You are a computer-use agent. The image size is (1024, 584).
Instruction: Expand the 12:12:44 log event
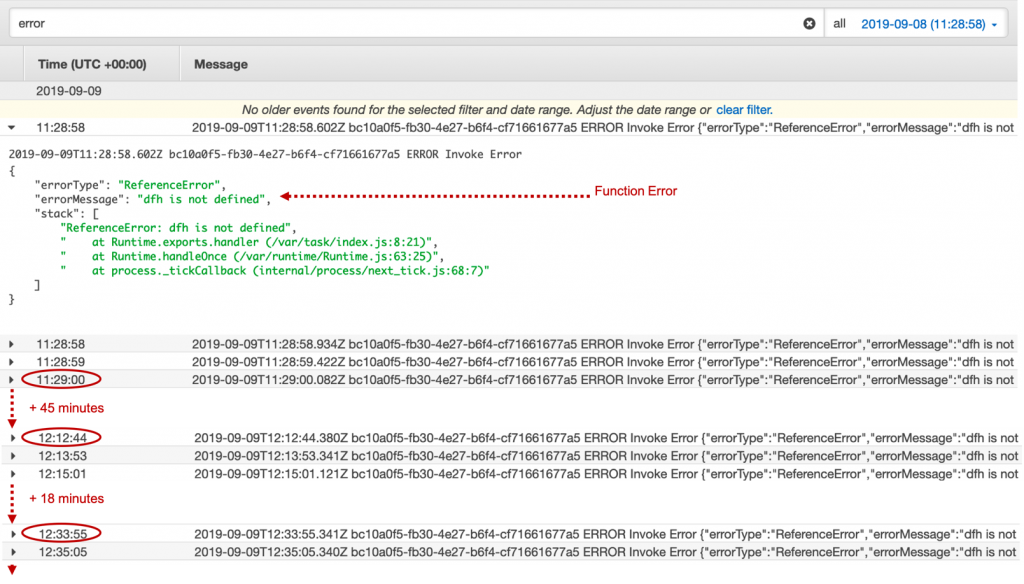coord(11,438)
